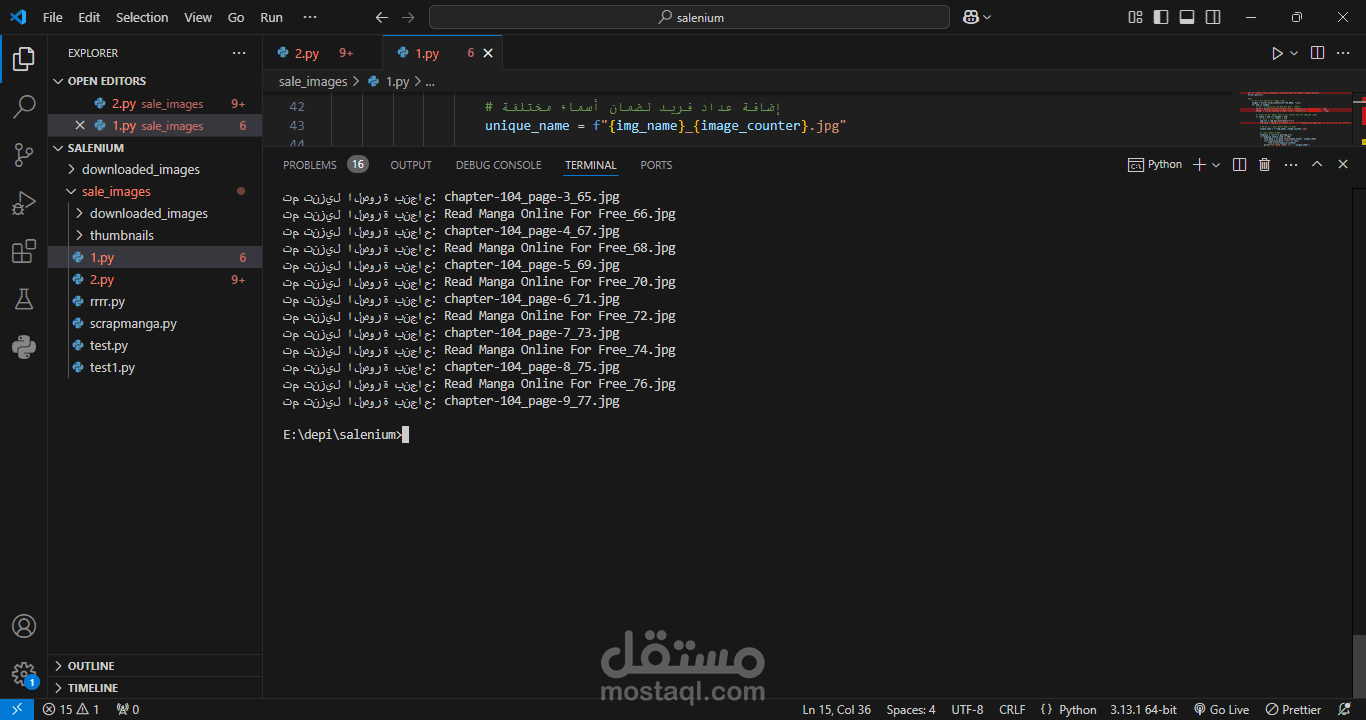Toggle the primary sidebar visibility
1366x720 pixels.
tap(1160, 16)
